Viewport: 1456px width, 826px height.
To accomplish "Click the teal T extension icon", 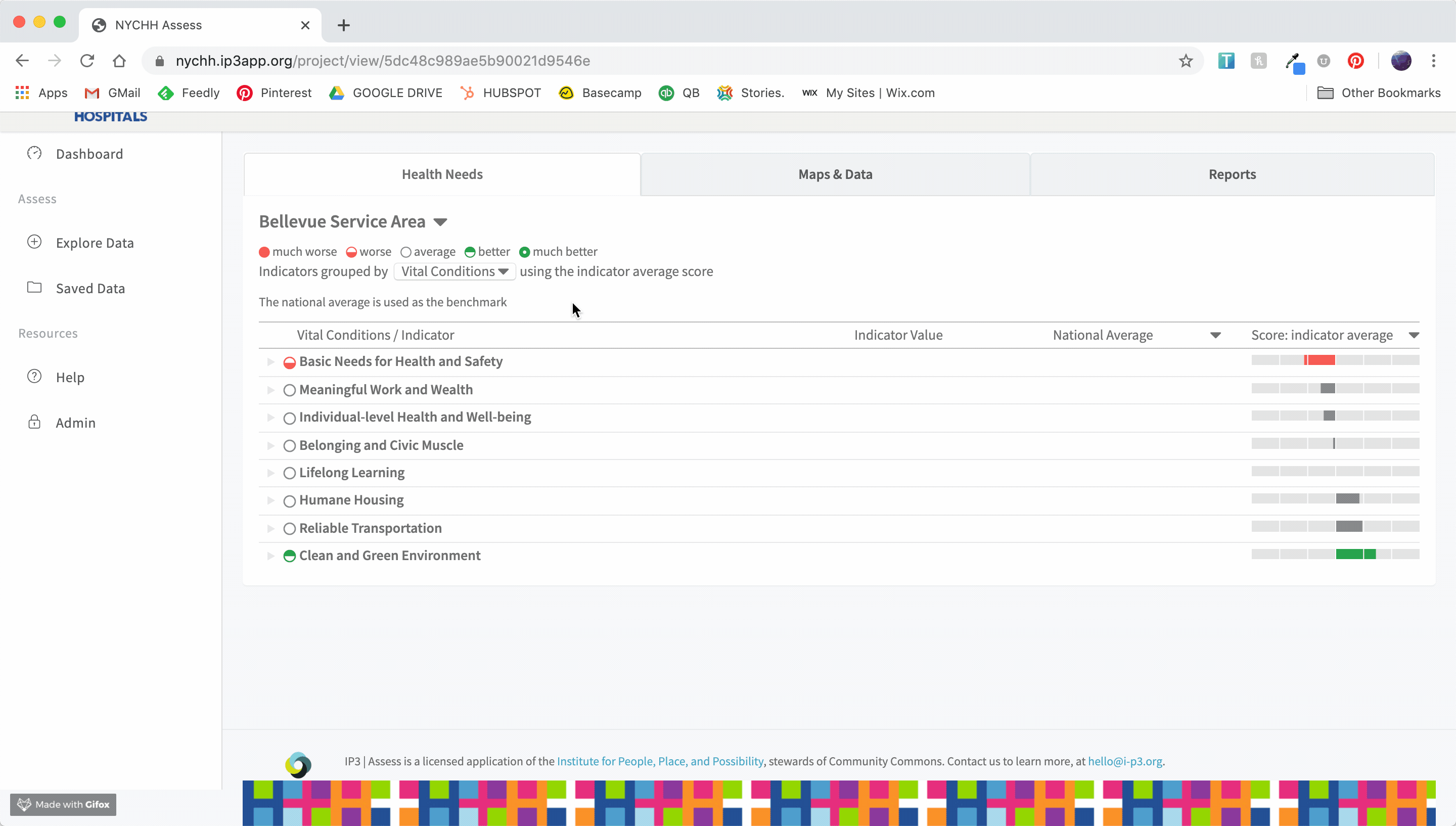I will pos(1226,61).
